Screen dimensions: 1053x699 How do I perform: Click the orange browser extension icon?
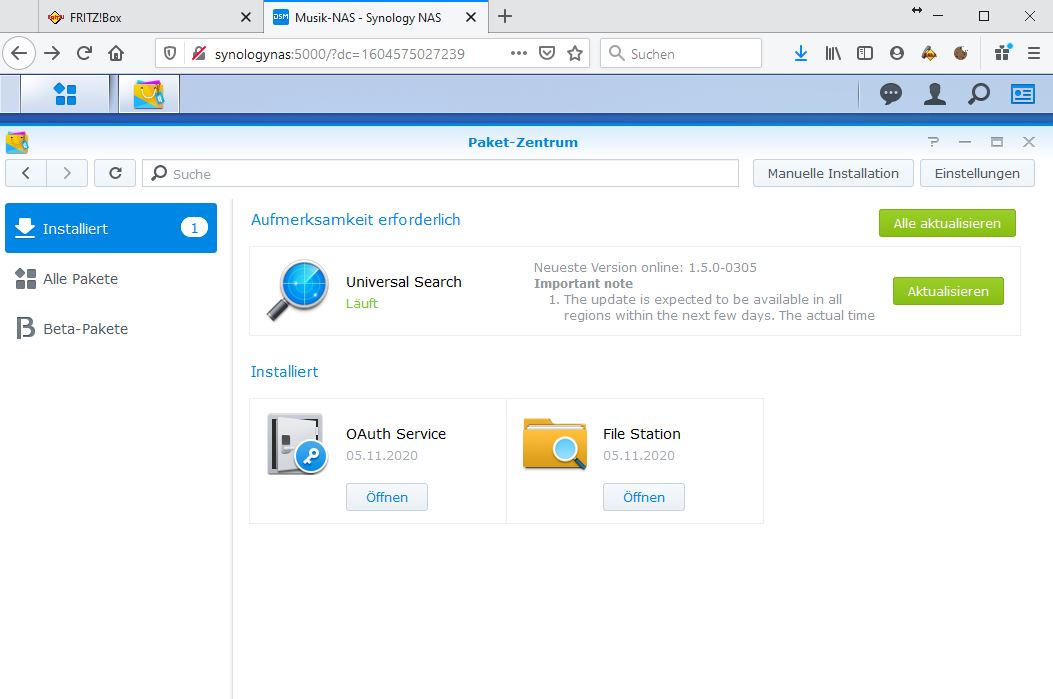(929, 54)
